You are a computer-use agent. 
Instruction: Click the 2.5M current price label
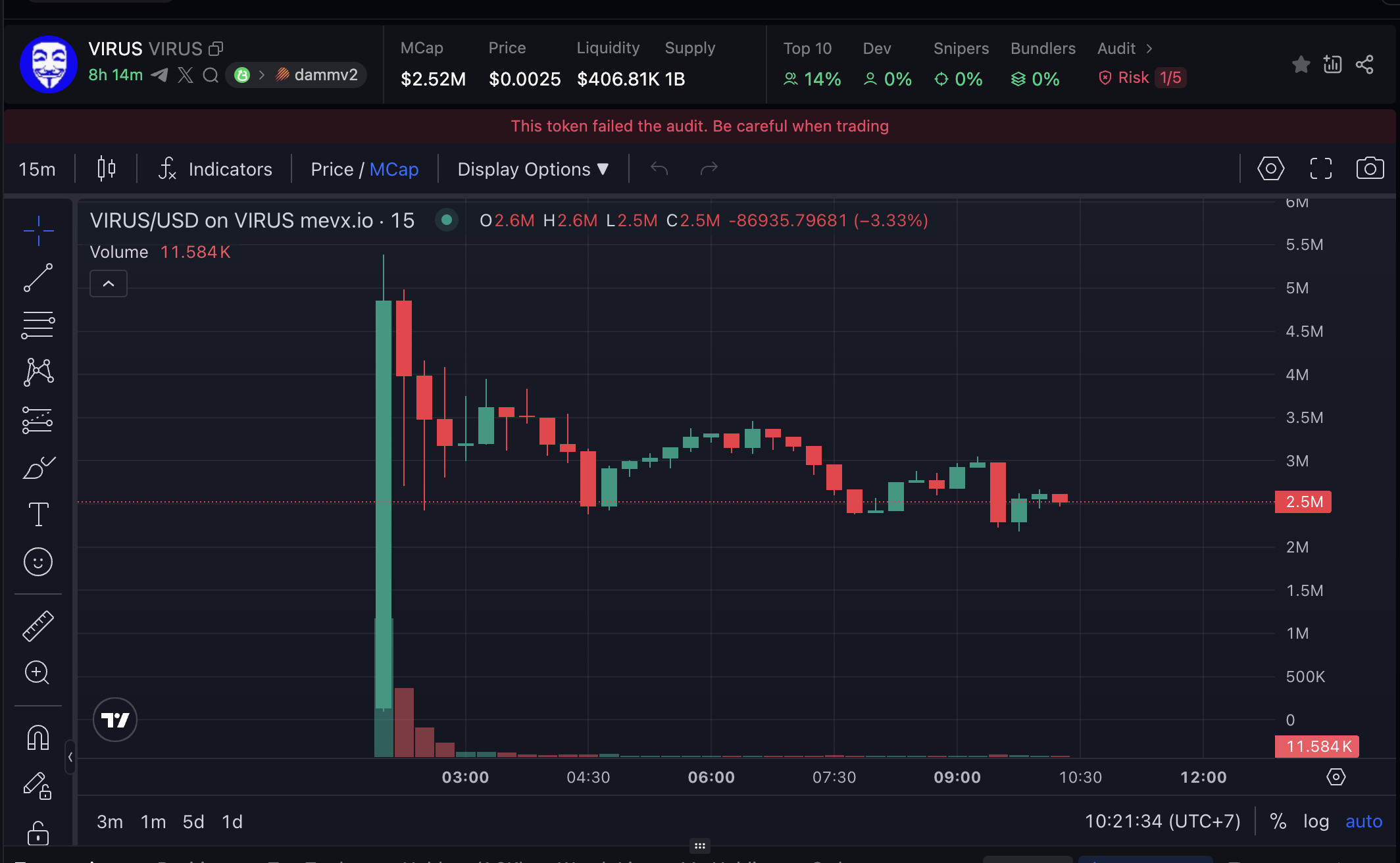point(1303,502)
